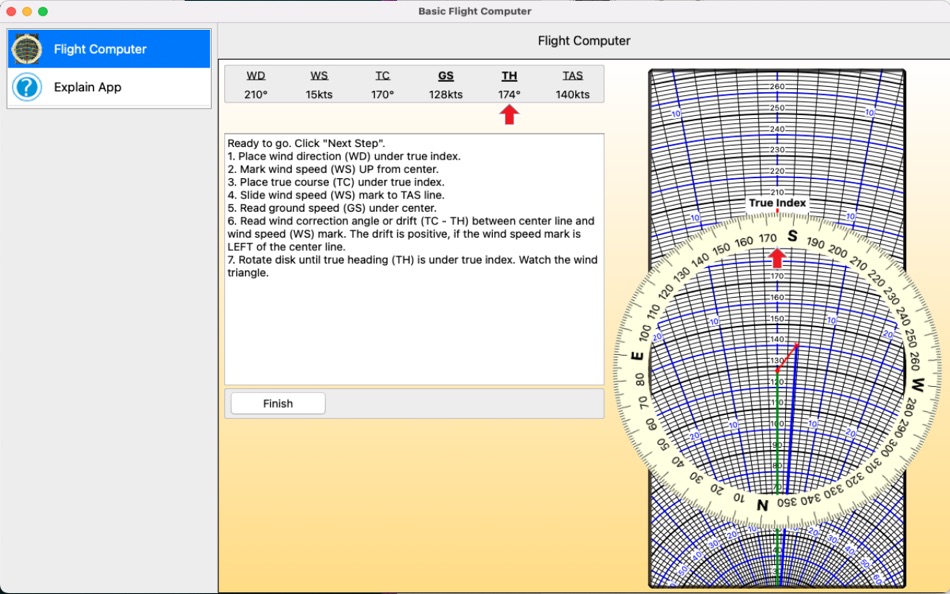Select the WS wind speed header
The height and width of the screenshot is (594, 950).
(x=319, y=75)
